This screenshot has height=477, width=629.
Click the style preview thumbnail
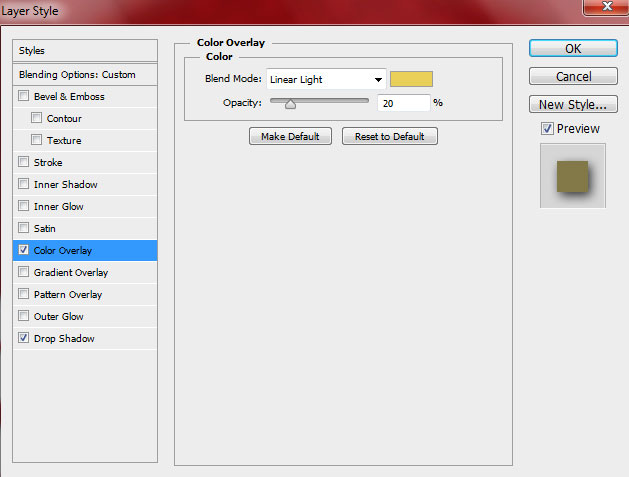pyautogui.click(x=573, y=176)
